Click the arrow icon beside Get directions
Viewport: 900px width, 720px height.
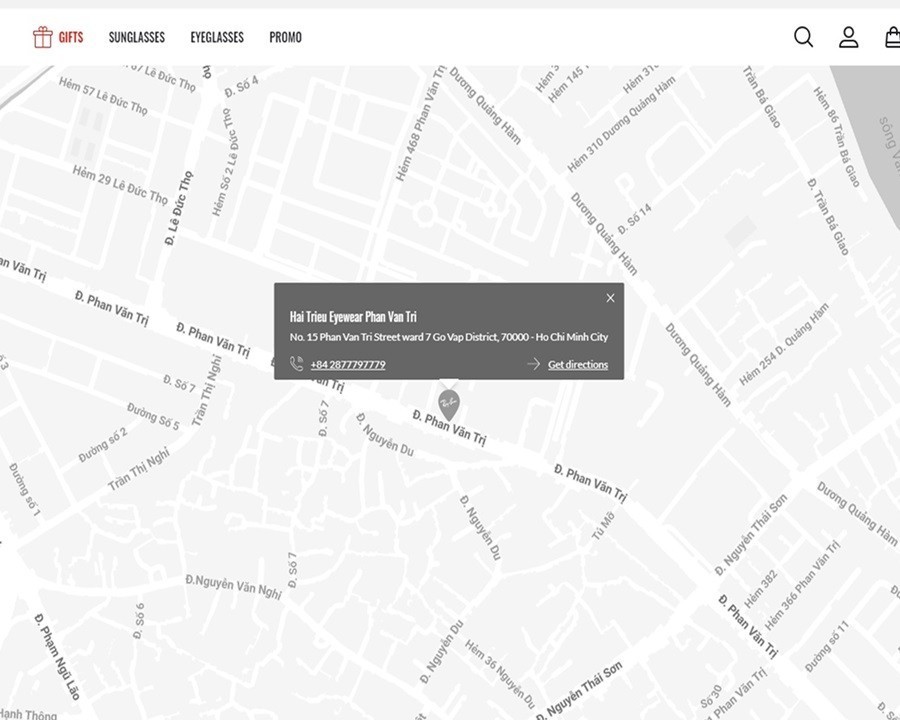tap(533, 364)
